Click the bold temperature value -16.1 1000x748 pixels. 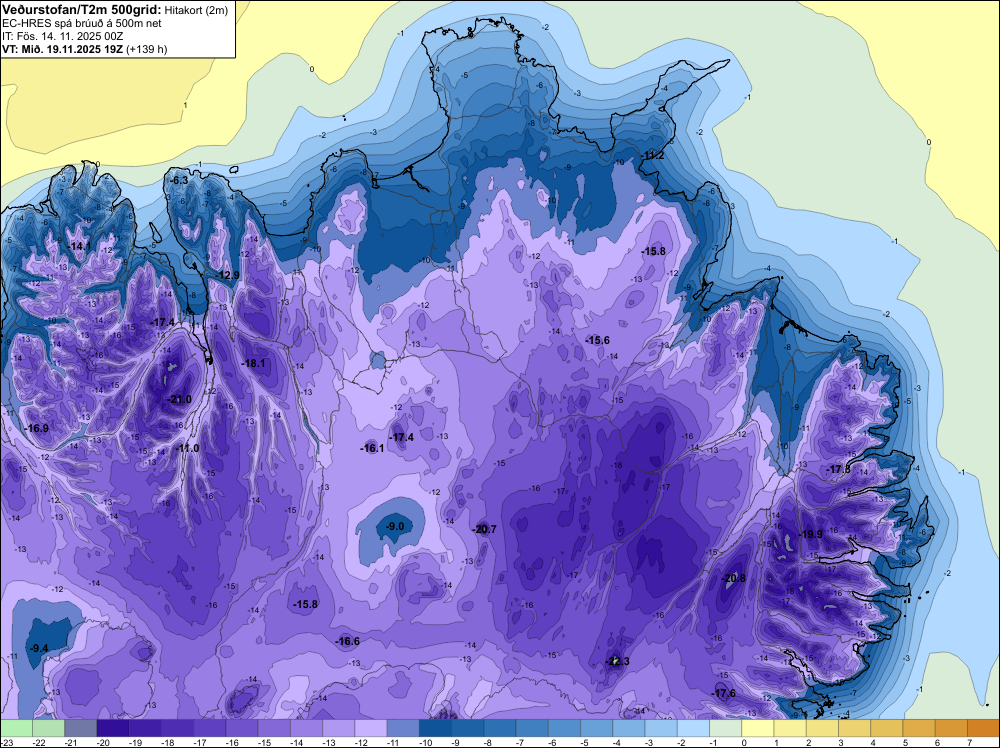(372, 448)
